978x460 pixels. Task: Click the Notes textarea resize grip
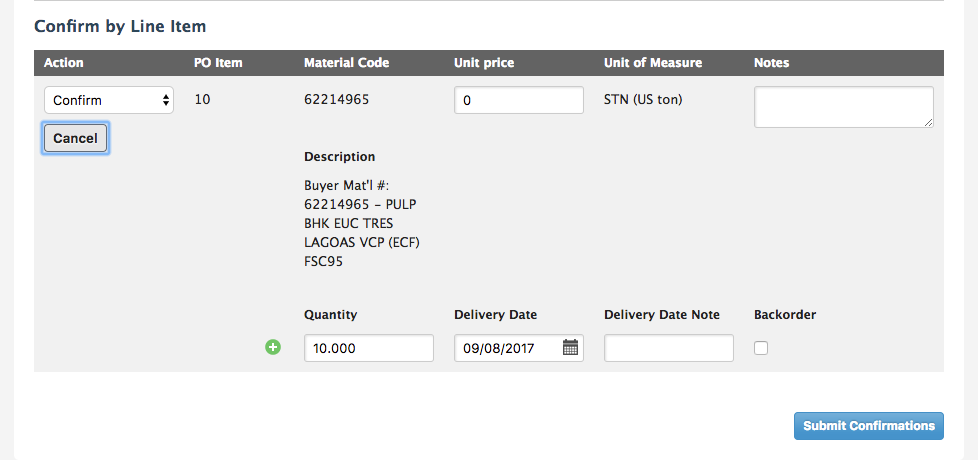tap(929, 123)
